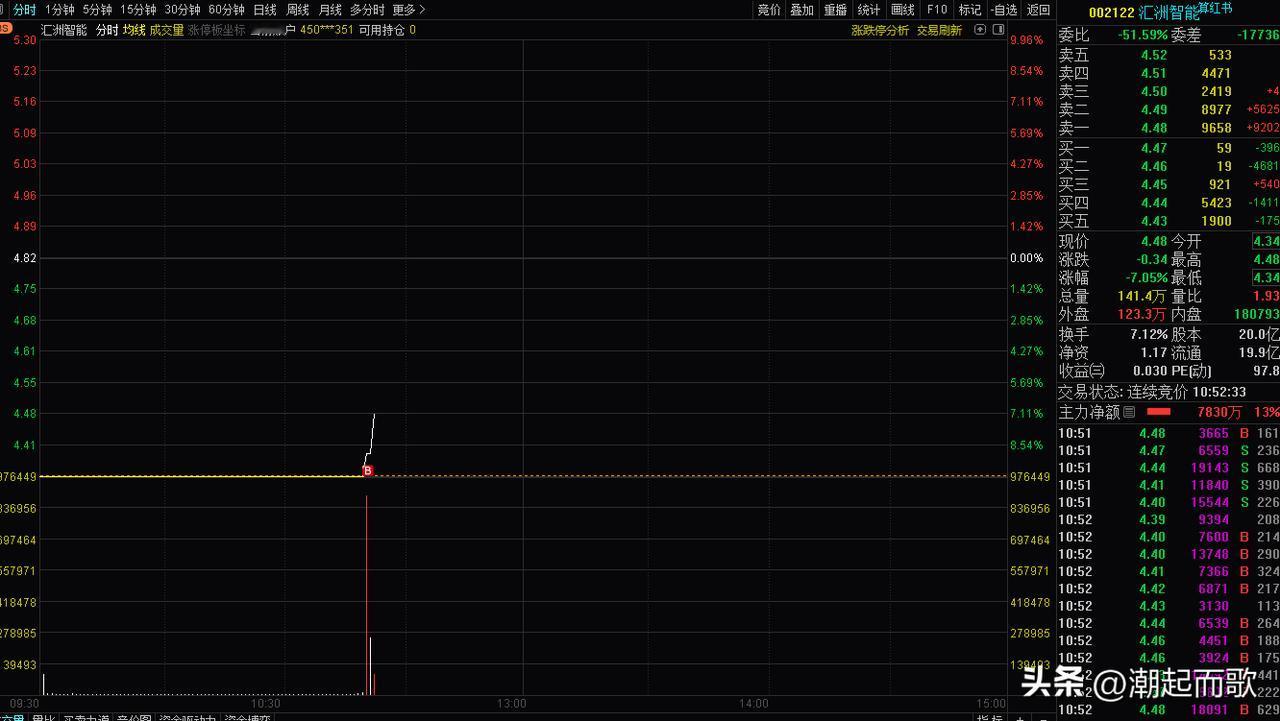The image size is (1280, 721).
Task: Open the 月线 monthly chart tab
Action: coord(330,10)
